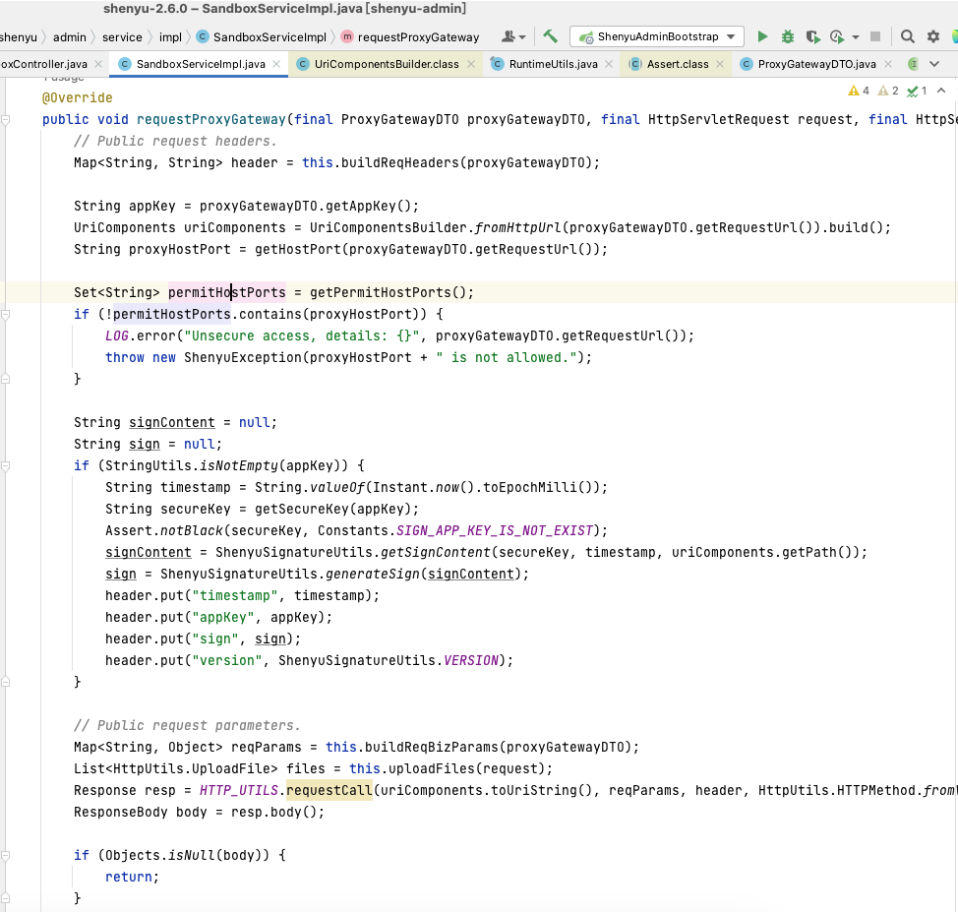Screen dimensions: 958x914
Task: Click the weak warnings count 2 indicator
Action: (x=888, y=91)
